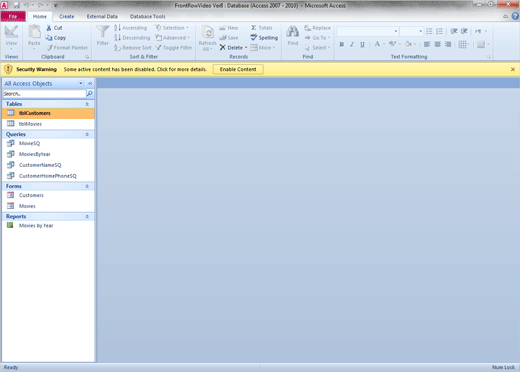Center align text

[437, 44]
